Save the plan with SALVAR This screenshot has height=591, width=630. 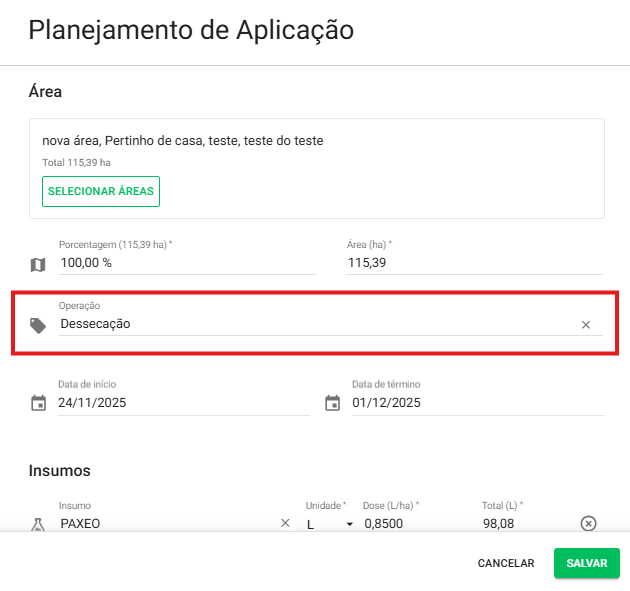click(587, 563)
